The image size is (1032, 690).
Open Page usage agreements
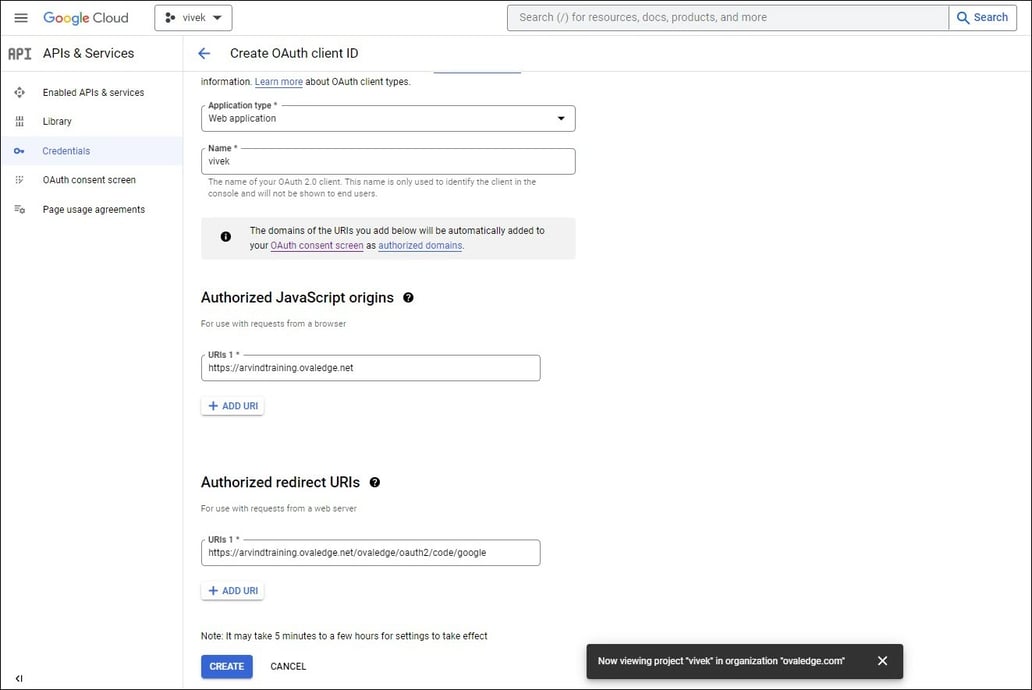tap(93, 209)
